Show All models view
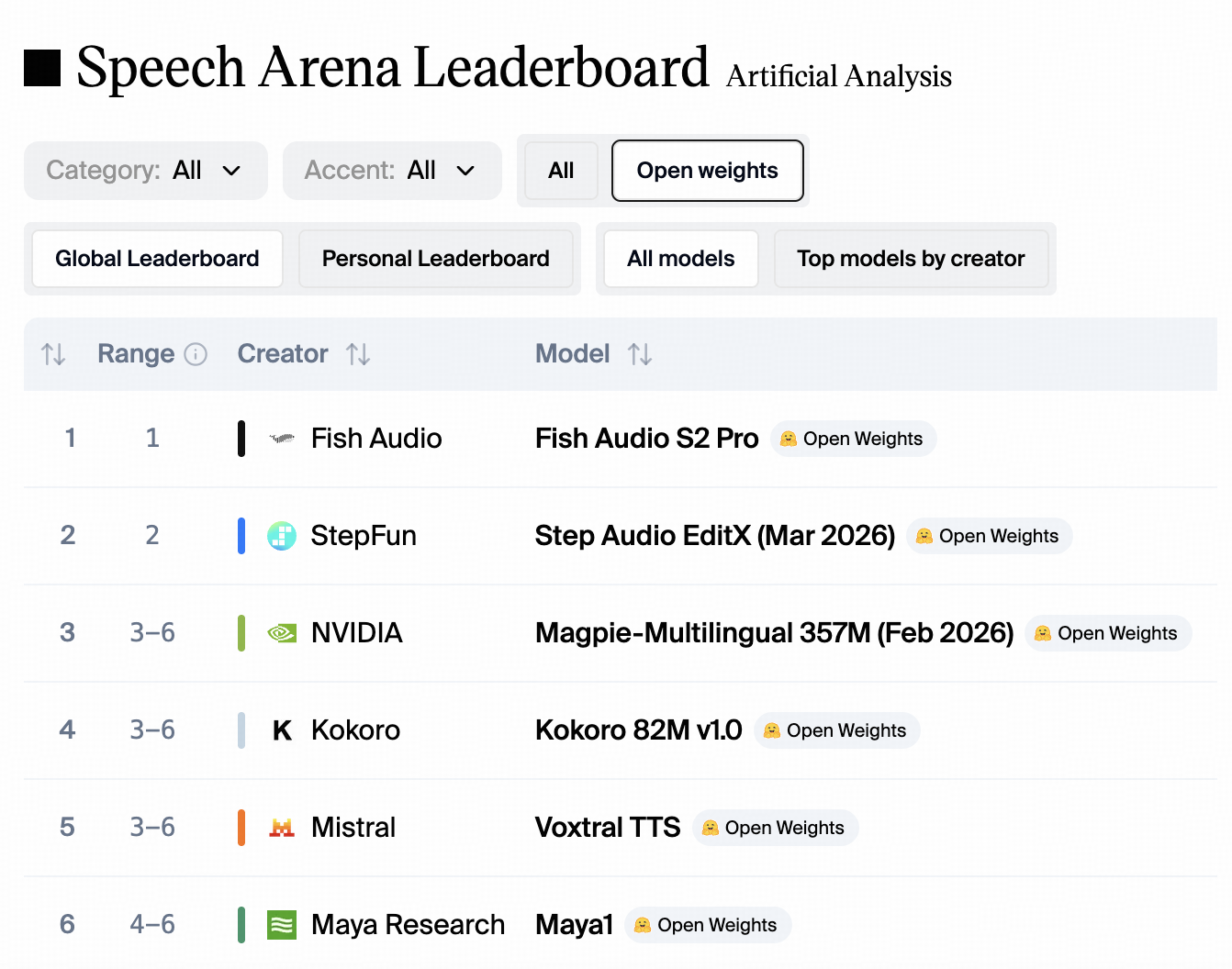 [681, 259]
